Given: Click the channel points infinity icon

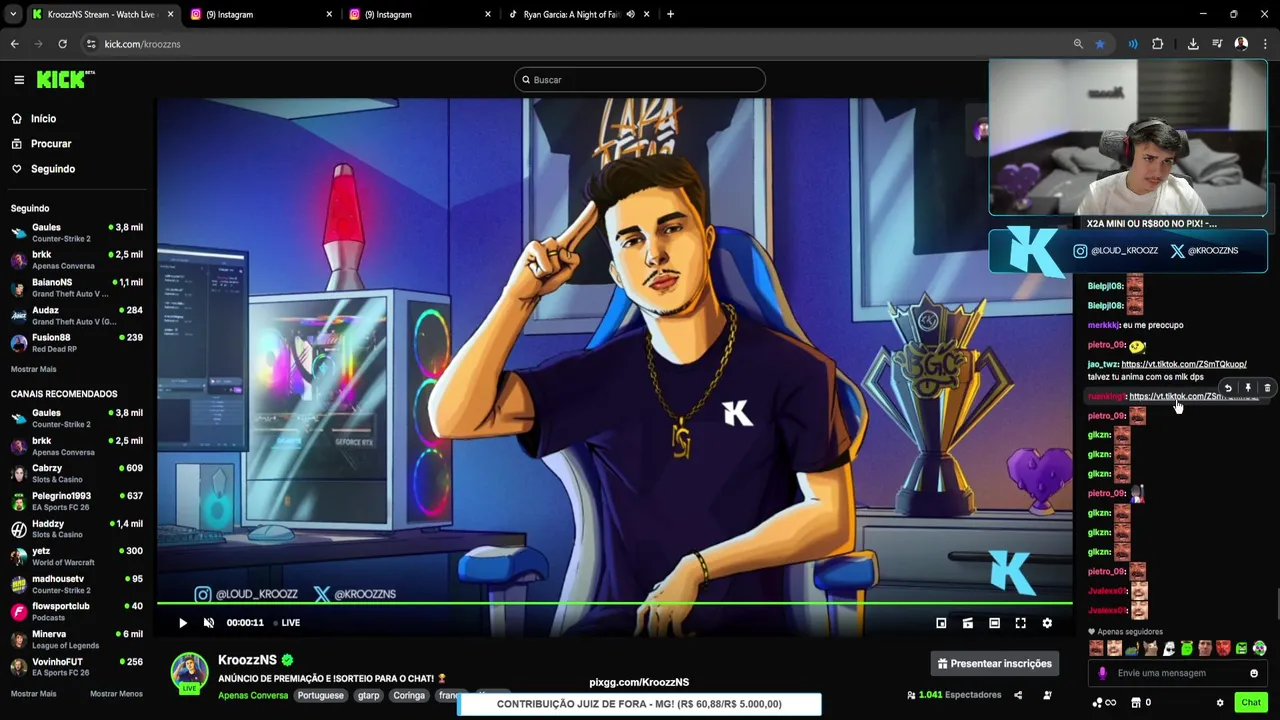Looking at the screenshot, I should [1104, 703].
